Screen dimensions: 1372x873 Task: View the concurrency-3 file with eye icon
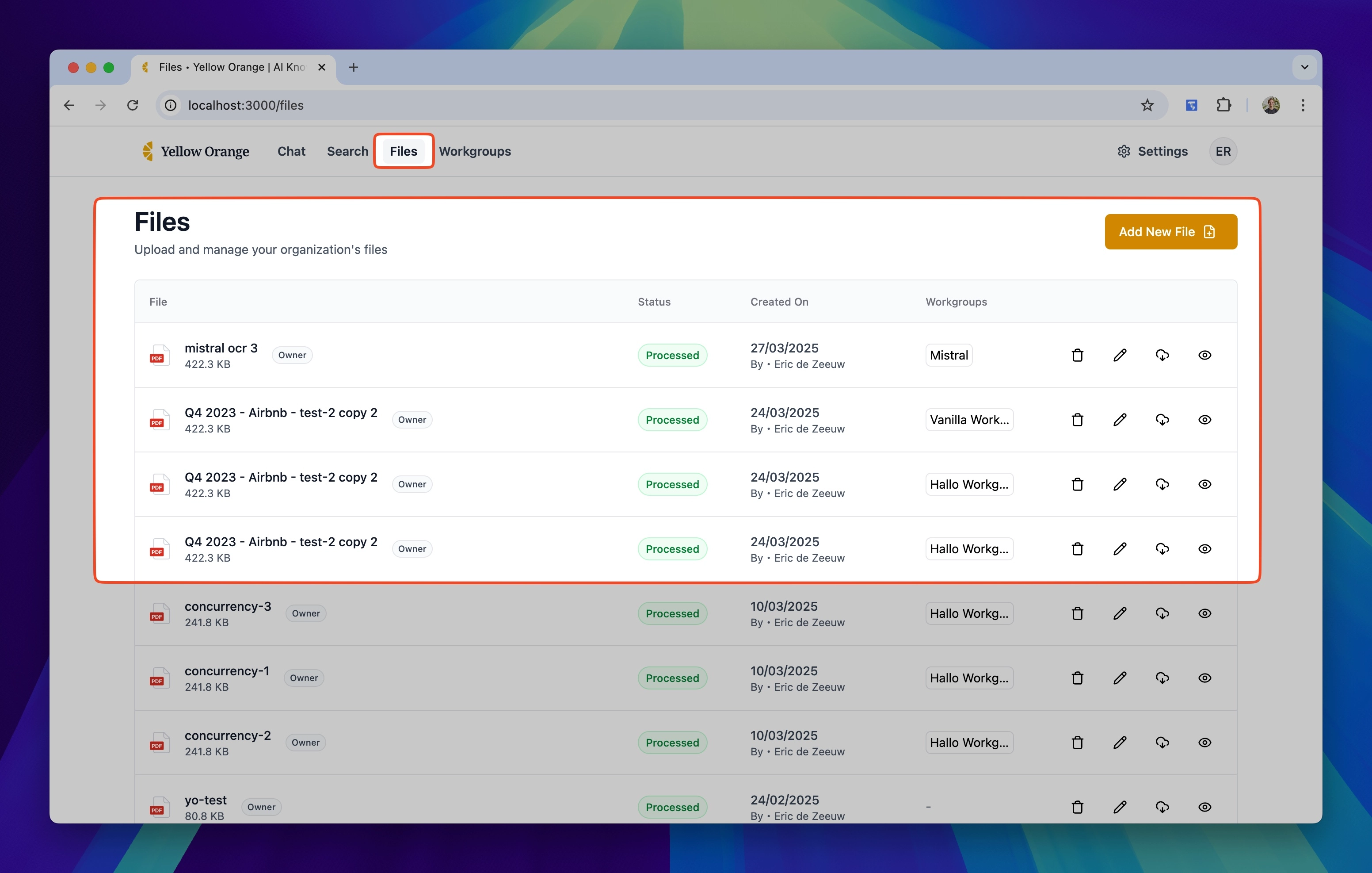pos(1204,613)
